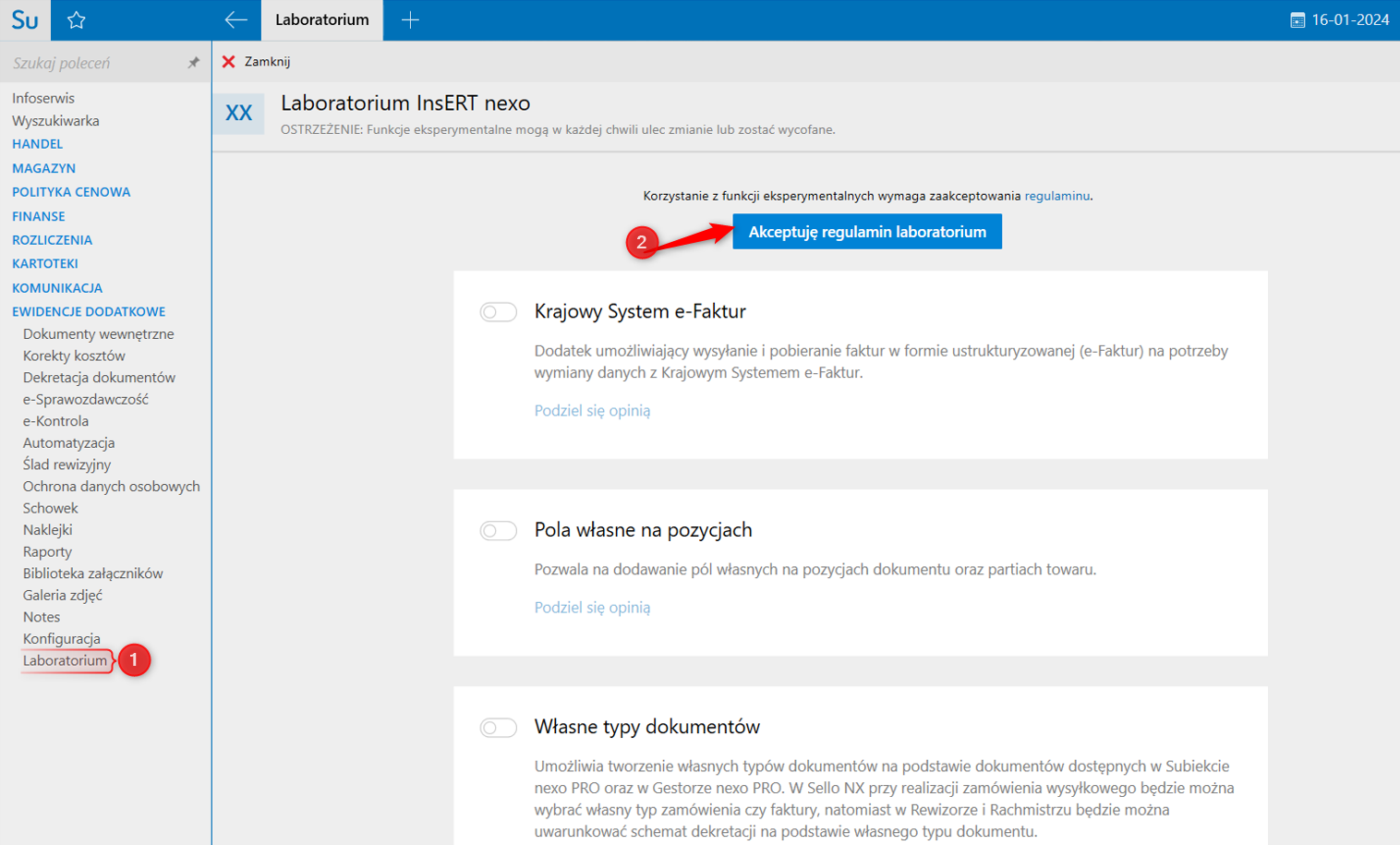
Task: Go back using the left arrow icon
Action: [x=235, y=19]
